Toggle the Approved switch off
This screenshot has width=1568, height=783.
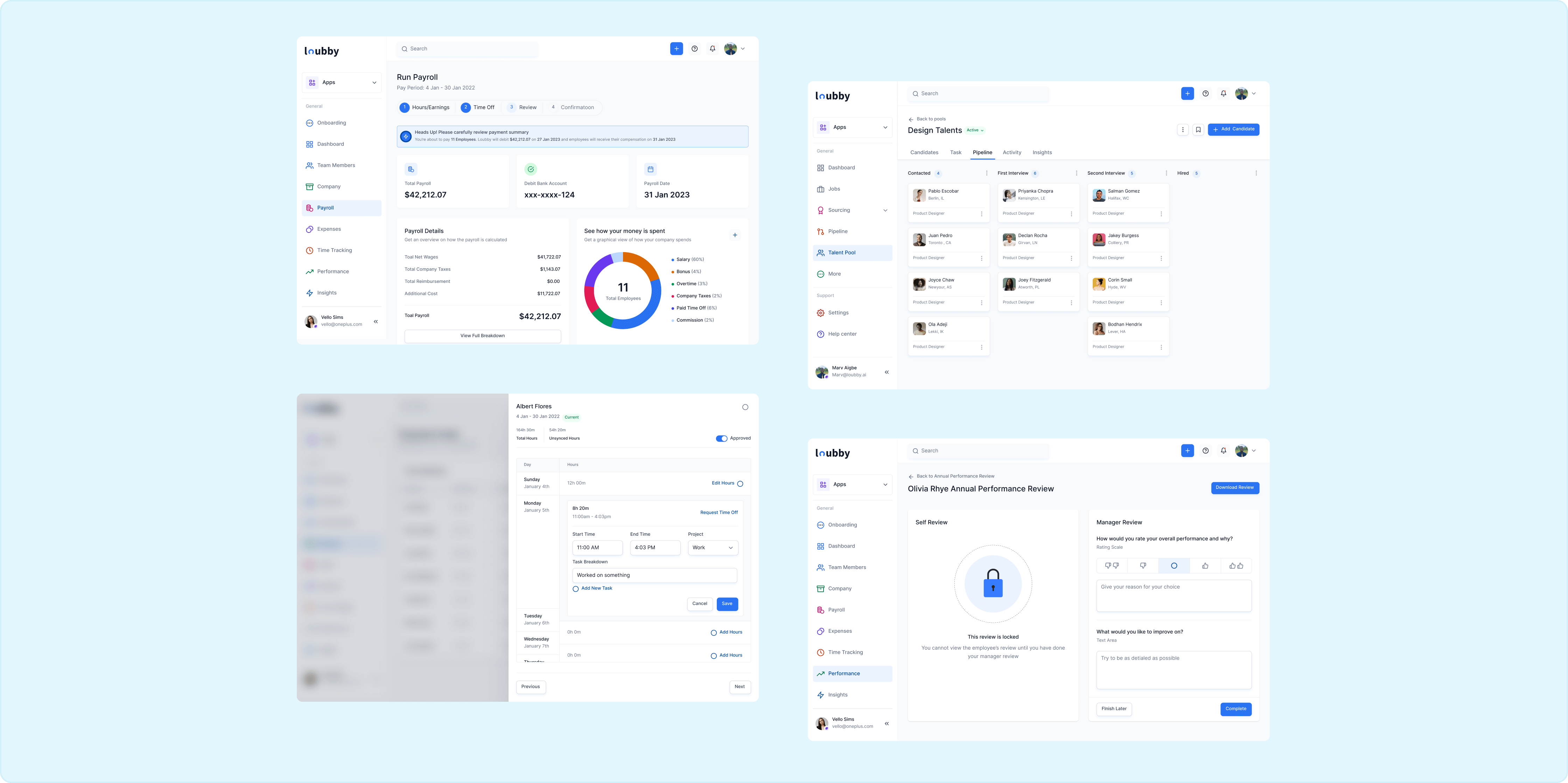pos(721,438)
